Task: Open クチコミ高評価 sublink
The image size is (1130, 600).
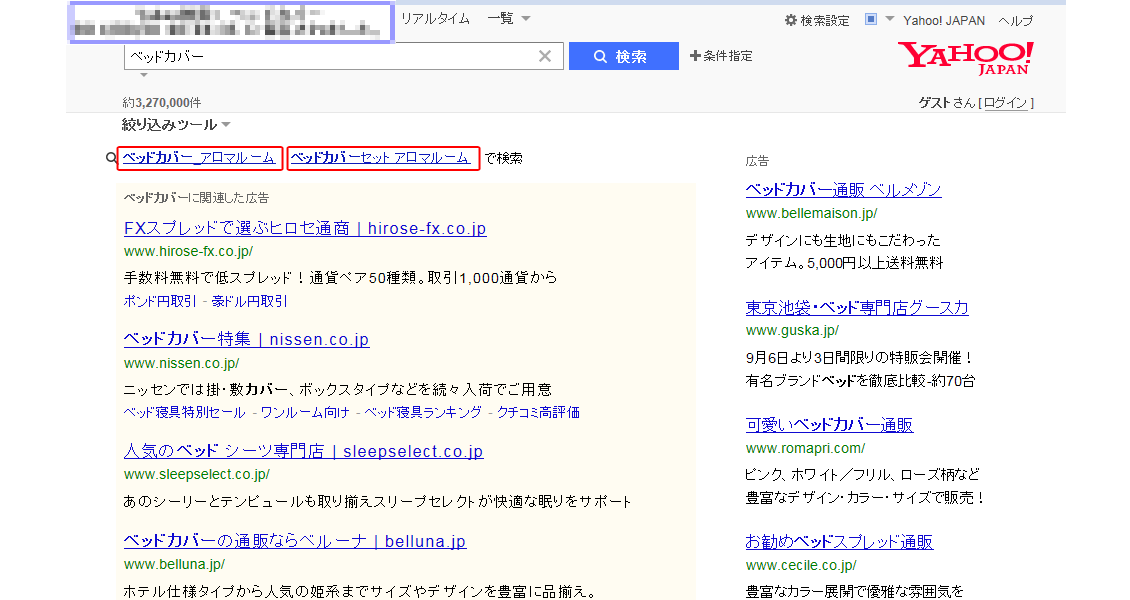Action: coord(538,412)
